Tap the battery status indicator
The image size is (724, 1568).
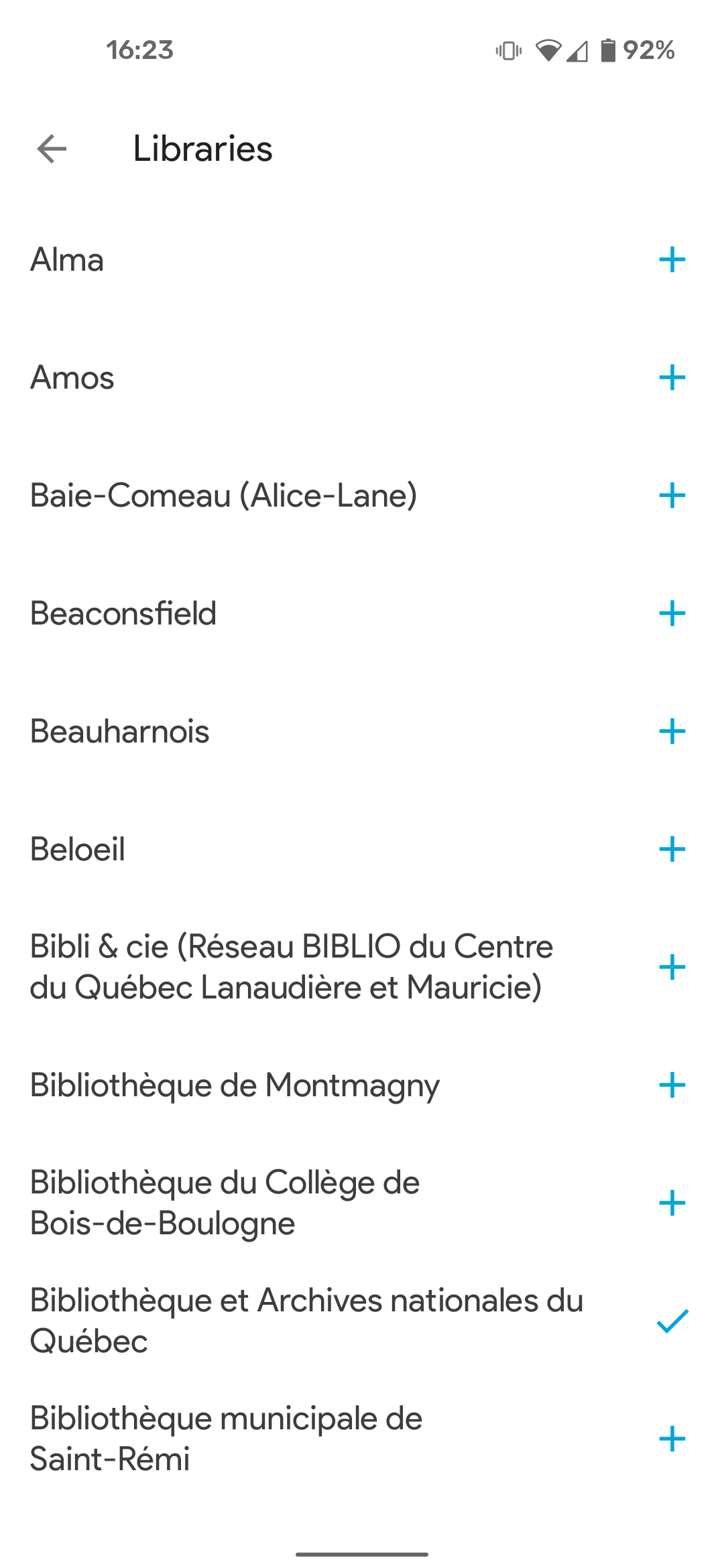pyautogui.click(x=607, y=50)
